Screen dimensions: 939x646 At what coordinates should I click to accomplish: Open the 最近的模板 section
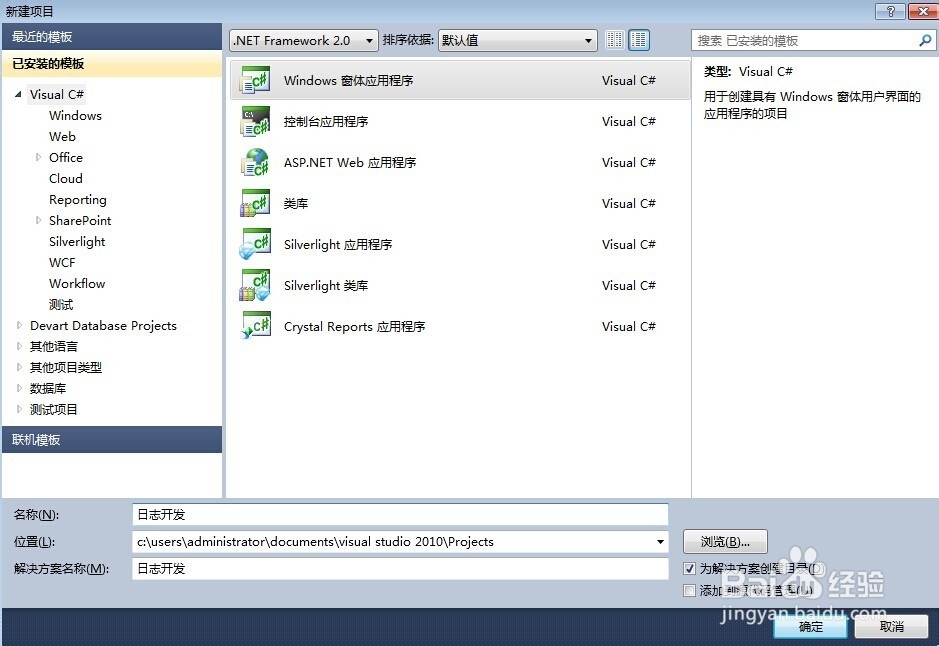point(112,37)
